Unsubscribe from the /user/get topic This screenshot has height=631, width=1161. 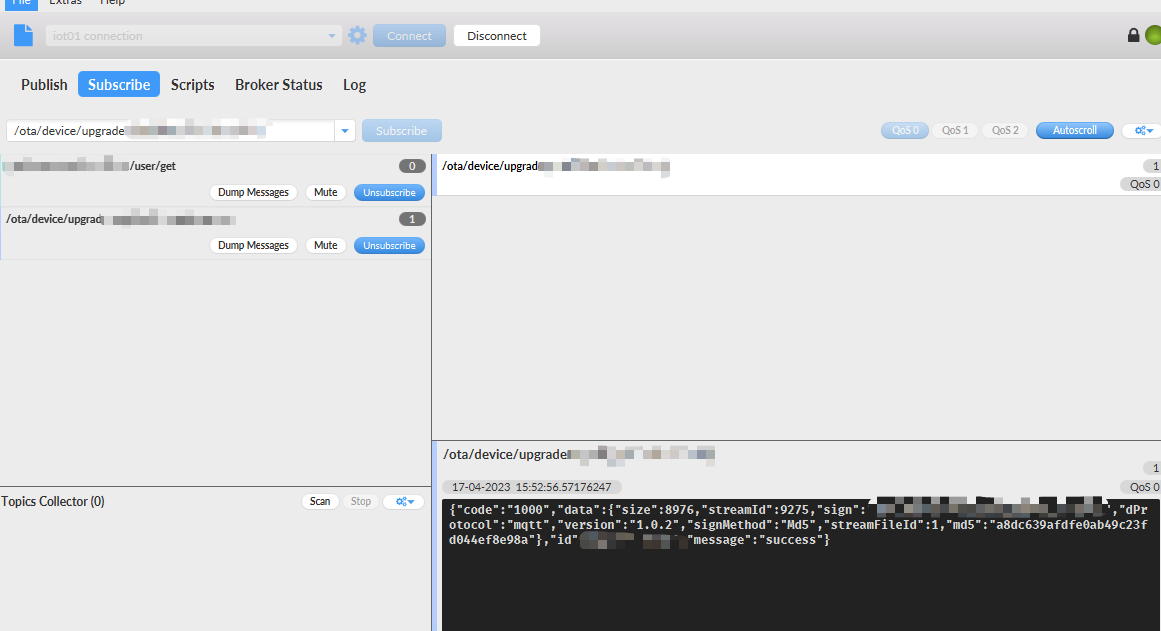[x=389, y=193]
